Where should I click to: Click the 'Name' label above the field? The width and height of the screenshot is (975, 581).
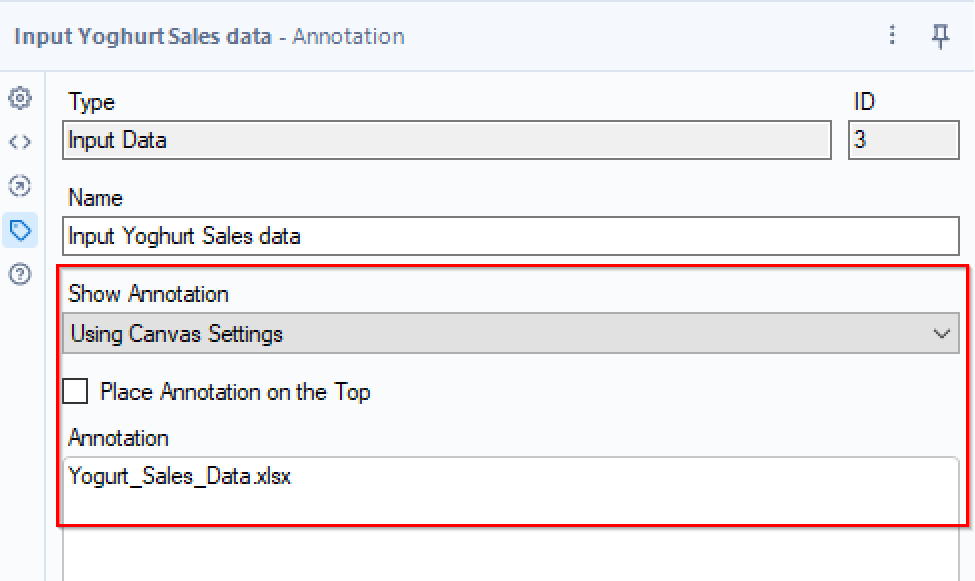pyautogui.click(x=95, y=198)
